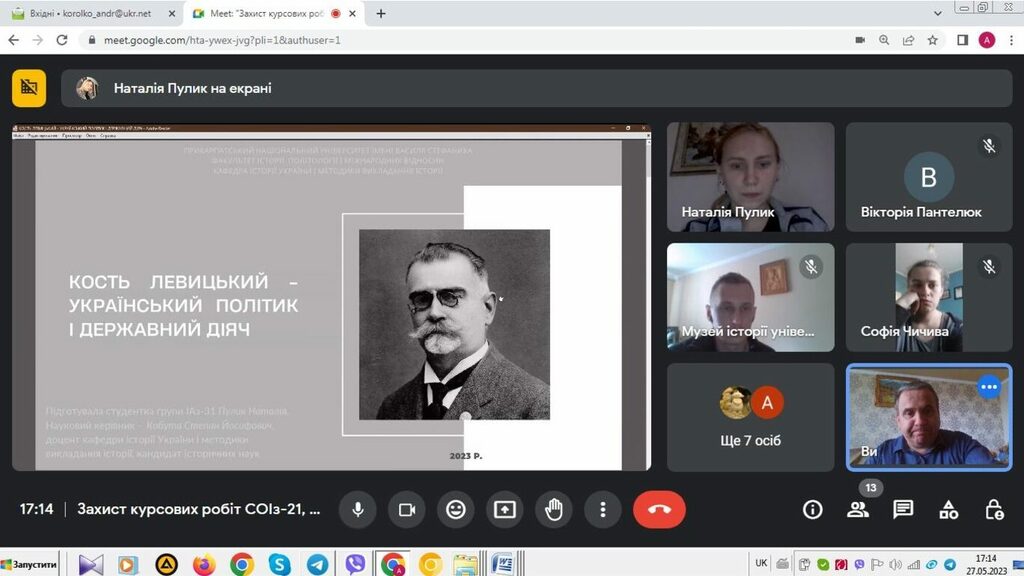The width and height of the screenshot is (1024, 576).
Task: Select the 'Ще 7 осіб' participants tile
Action: click(750, 417)
